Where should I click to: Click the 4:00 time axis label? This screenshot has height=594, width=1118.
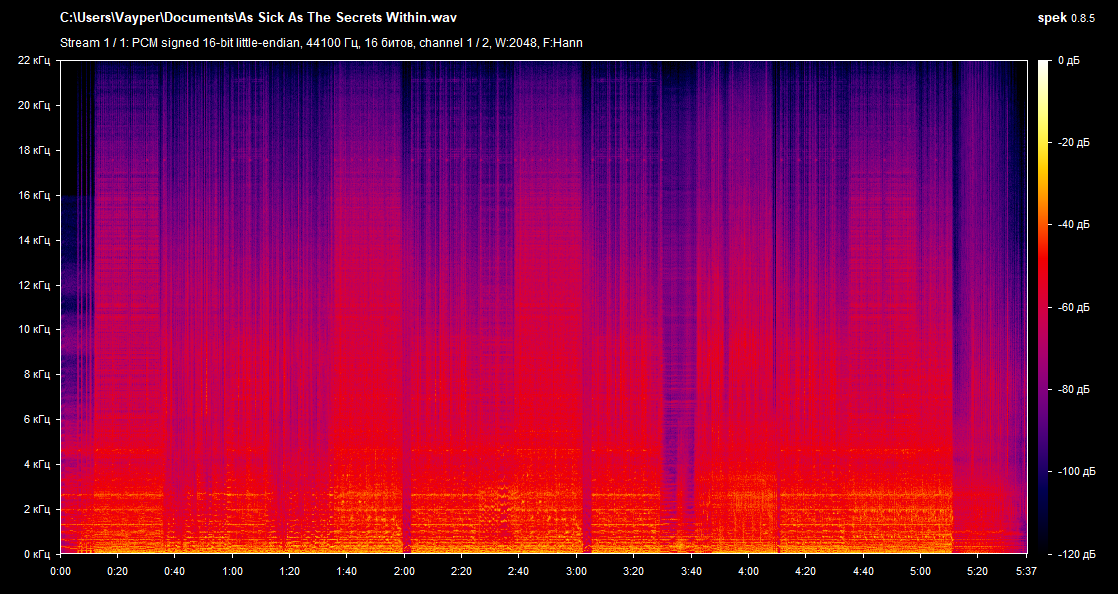[x=748, y=572]
